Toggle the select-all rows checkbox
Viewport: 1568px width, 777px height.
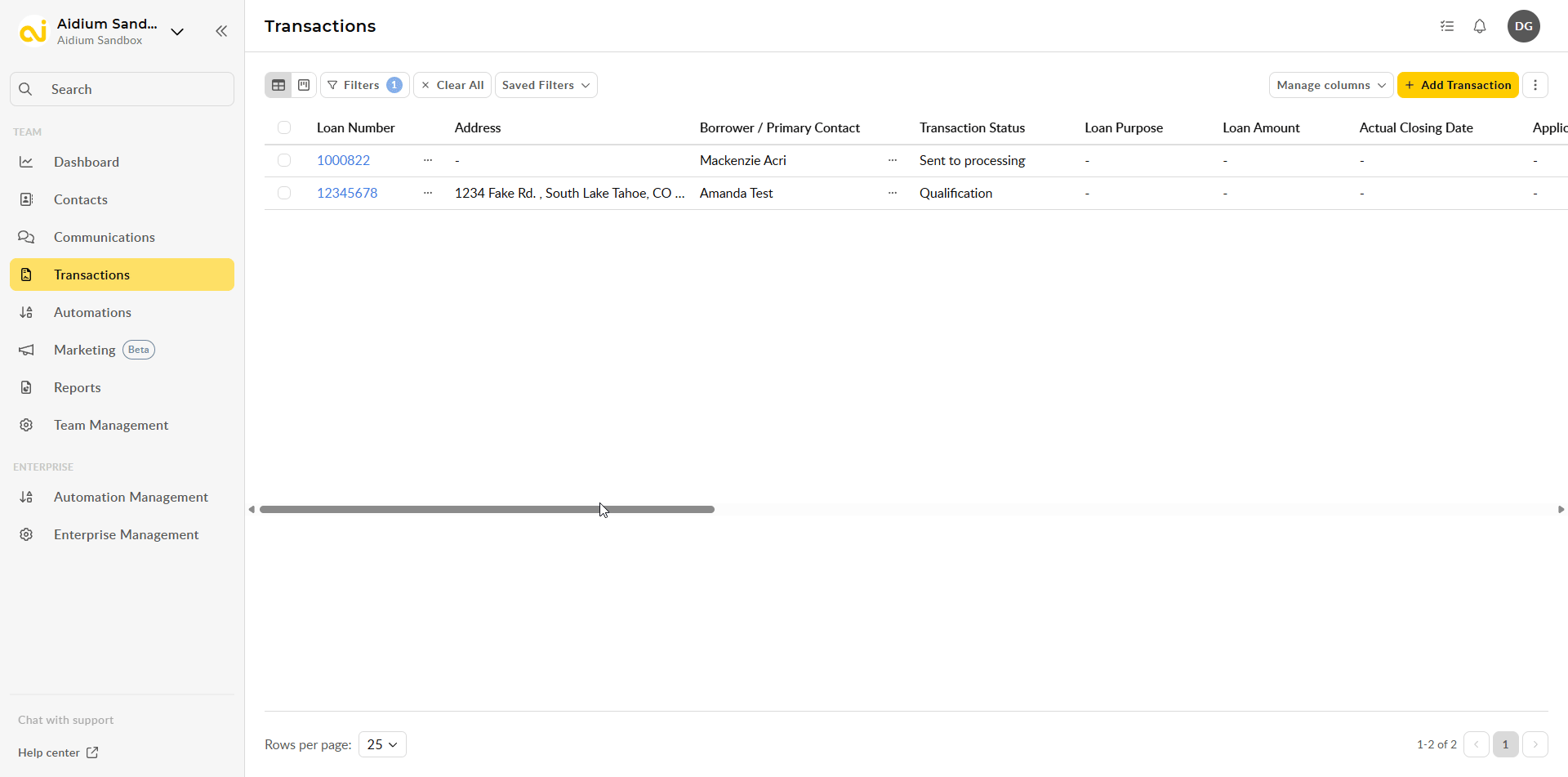284,127
